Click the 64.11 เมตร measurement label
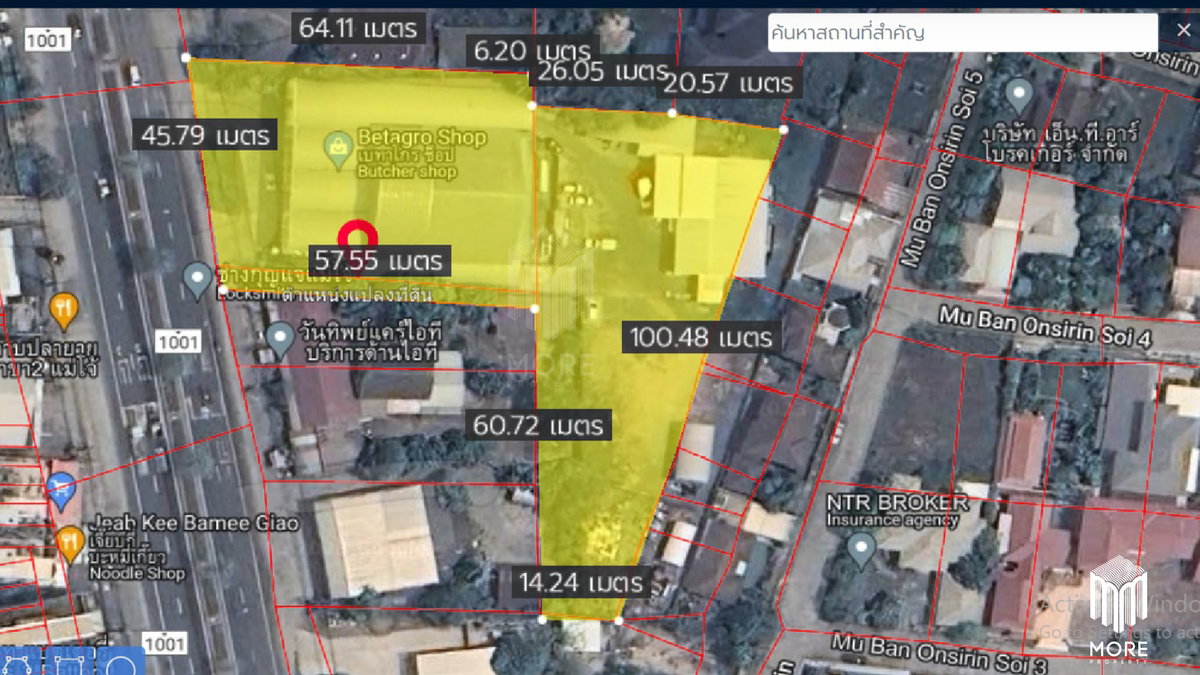Screen dimensions: 1200x675 coord(360,27)
